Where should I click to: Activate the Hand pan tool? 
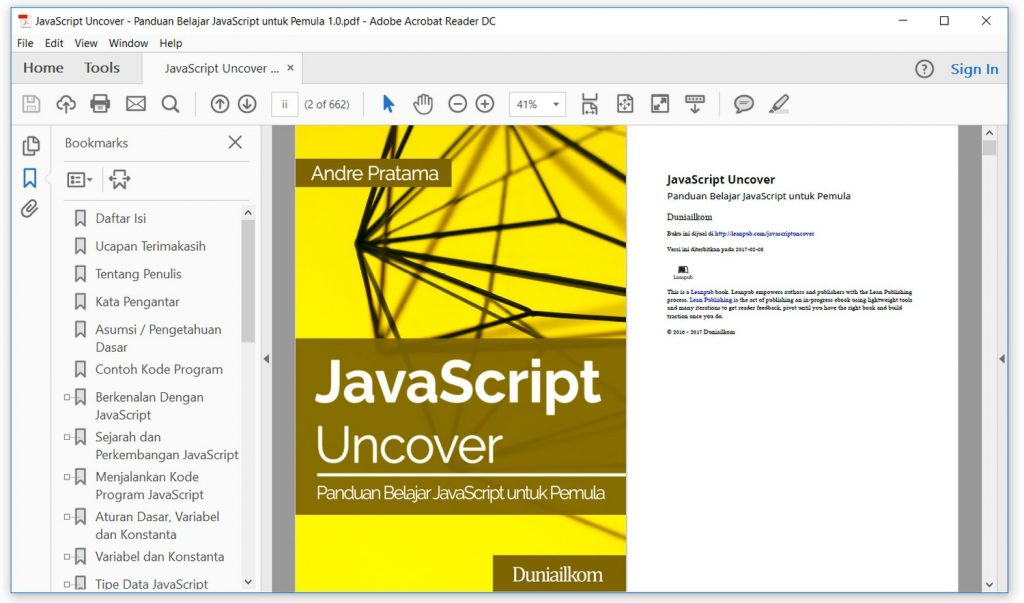click(423, 104)
